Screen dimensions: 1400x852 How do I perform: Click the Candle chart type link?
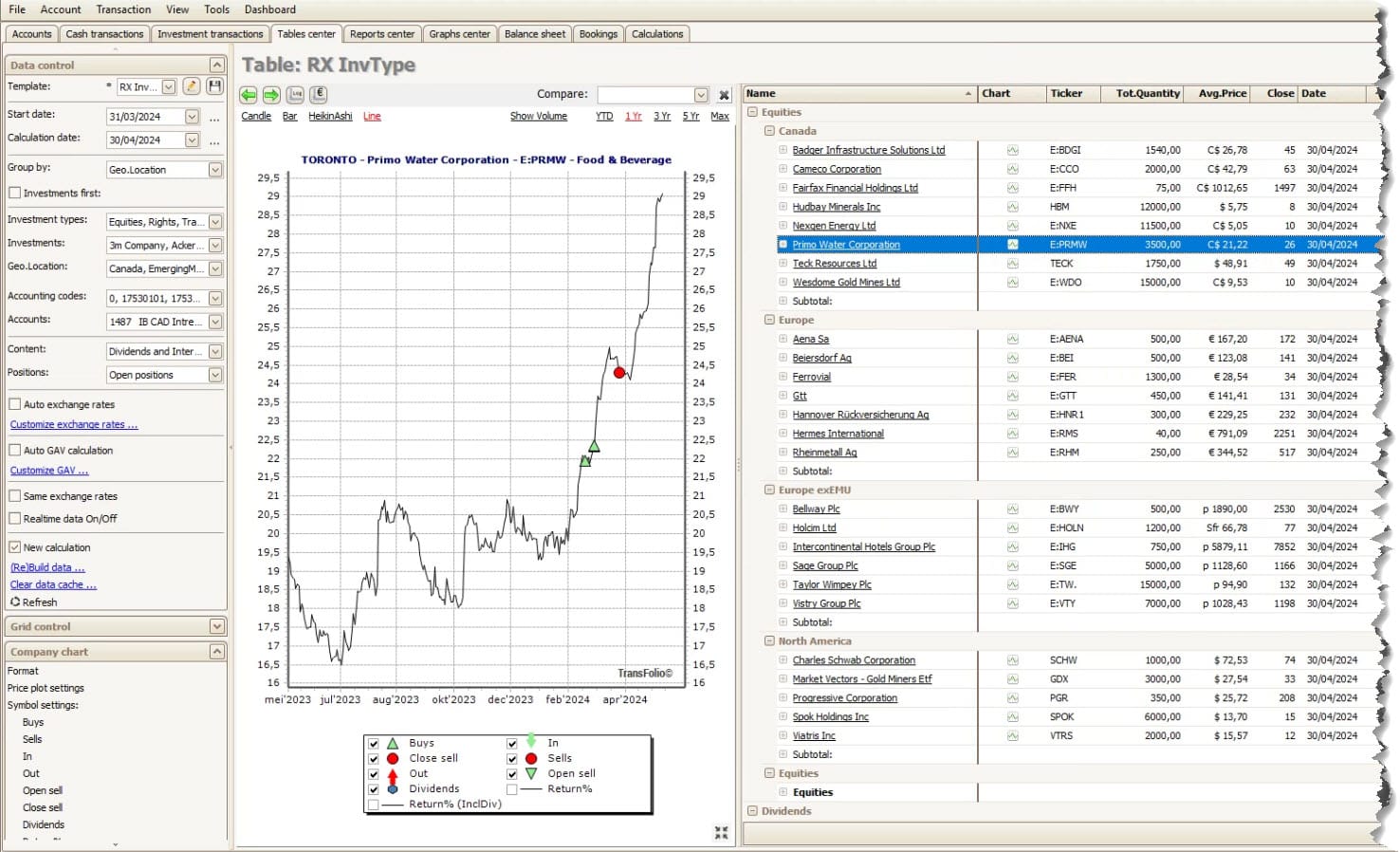[256, 116]
